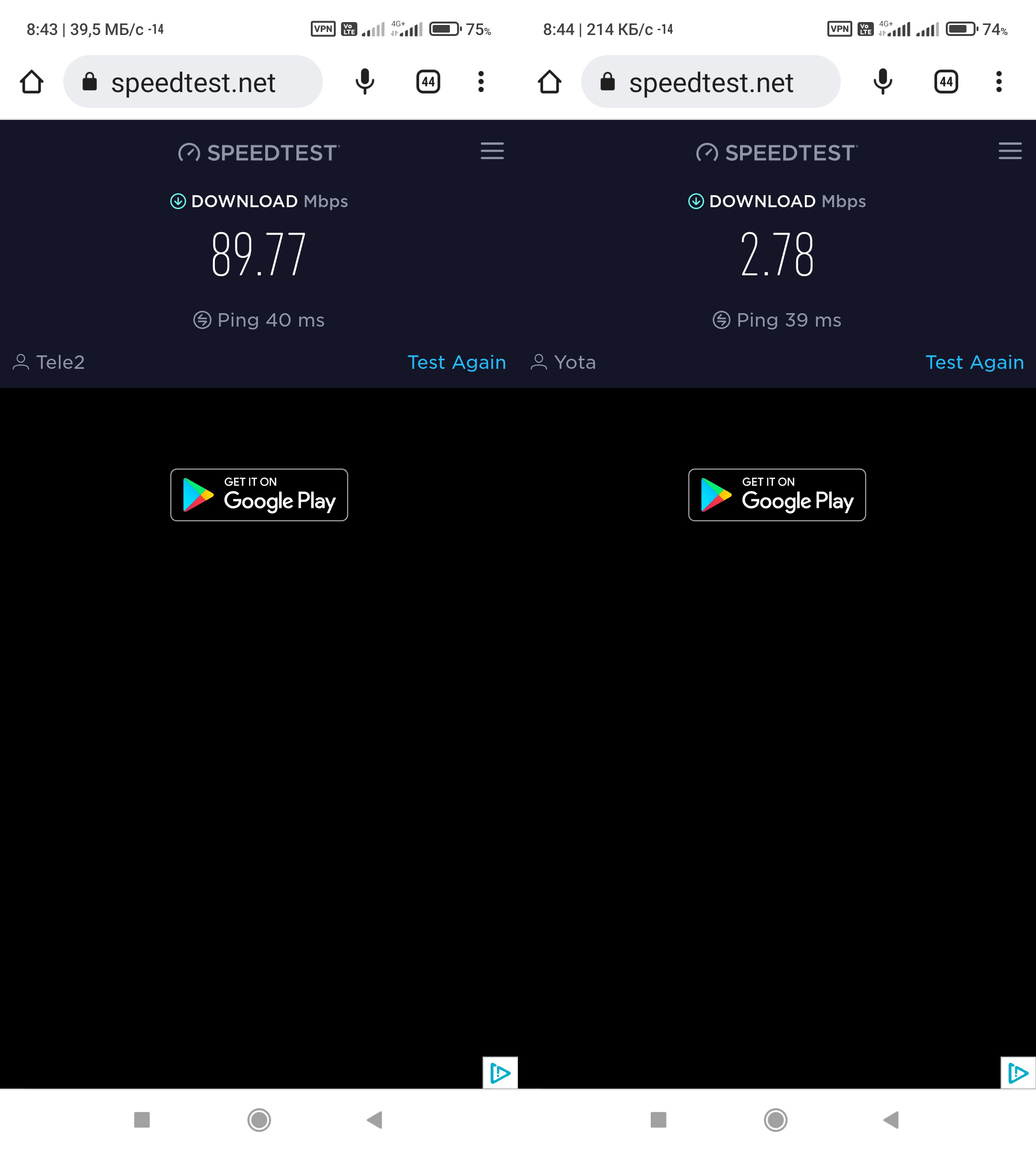Tap the 2.78 download speed value
1036x1151 pixels.
pyautogui.click(x=777, y=254)
